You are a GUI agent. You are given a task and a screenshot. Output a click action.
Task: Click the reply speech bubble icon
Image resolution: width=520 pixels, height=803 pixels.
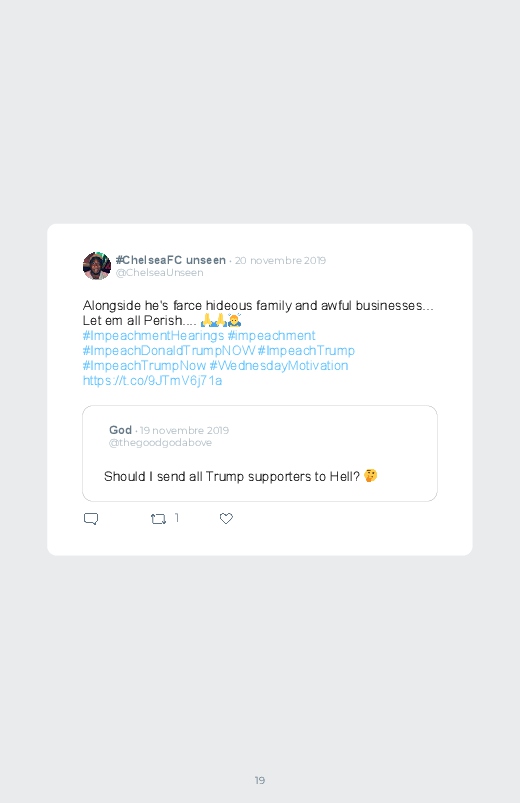(x=91, y=519)
